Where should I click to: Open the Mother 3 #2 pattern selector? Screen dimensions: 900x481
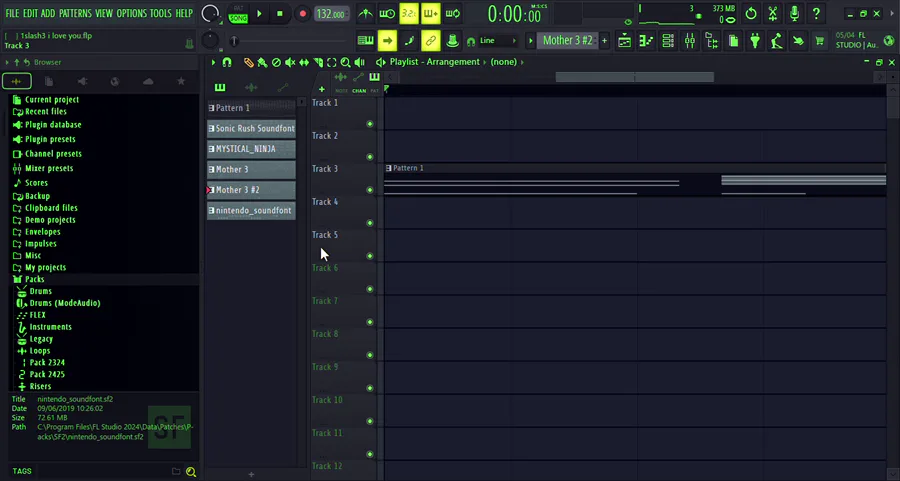point(567,41)
